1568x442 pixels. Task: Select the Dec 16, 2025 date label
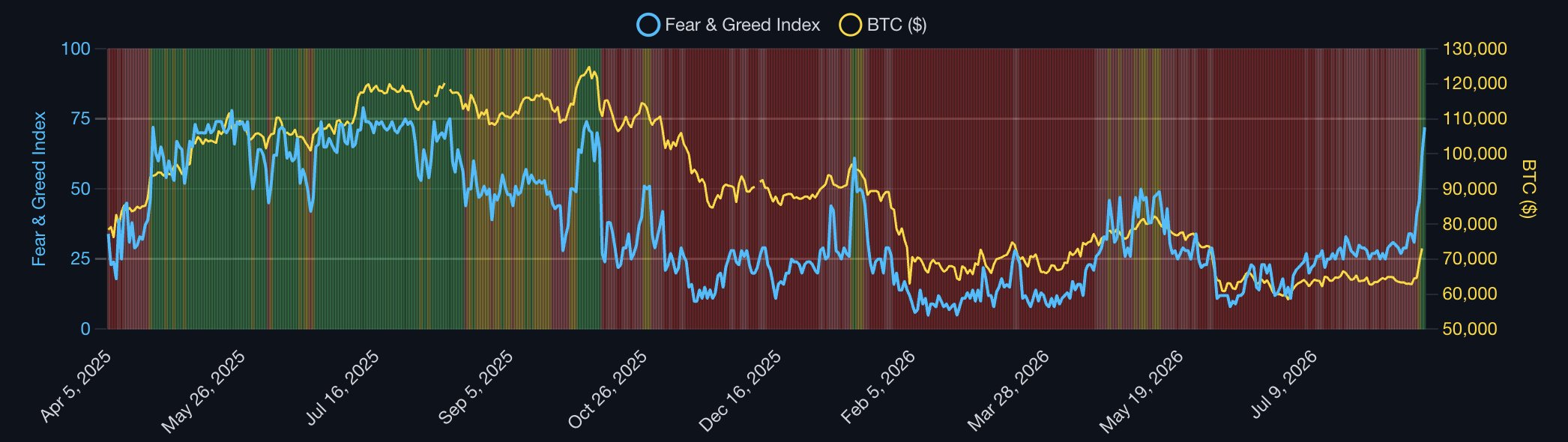coord(740,390)
